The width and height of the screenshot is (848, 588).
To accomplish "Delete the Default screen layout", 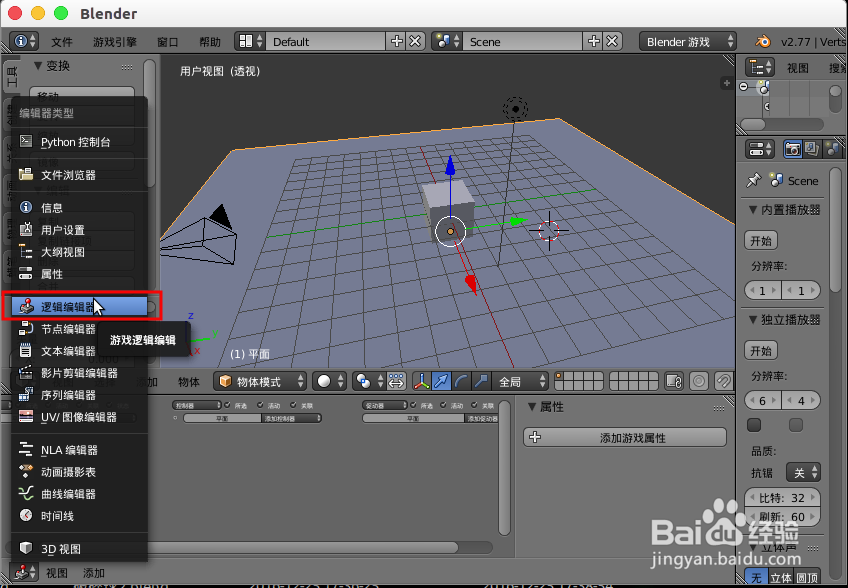I will (415, 41).
